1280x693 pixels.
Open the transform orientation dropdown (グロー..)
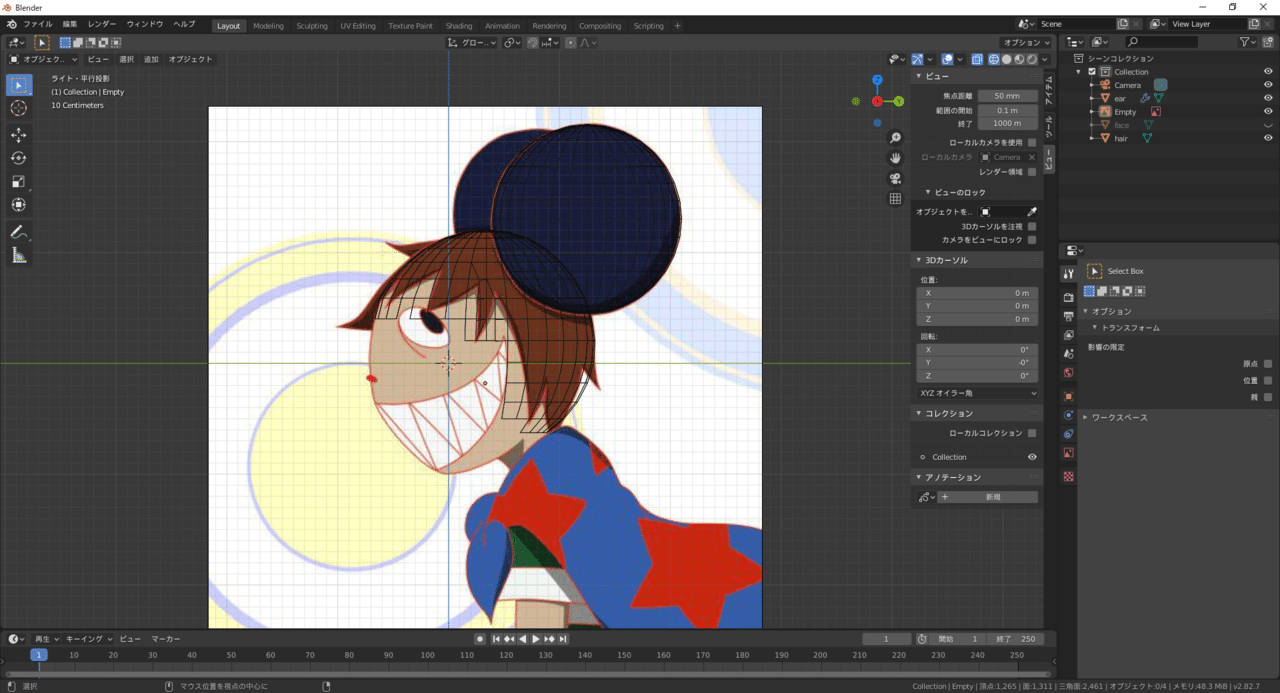click(472, 42)
